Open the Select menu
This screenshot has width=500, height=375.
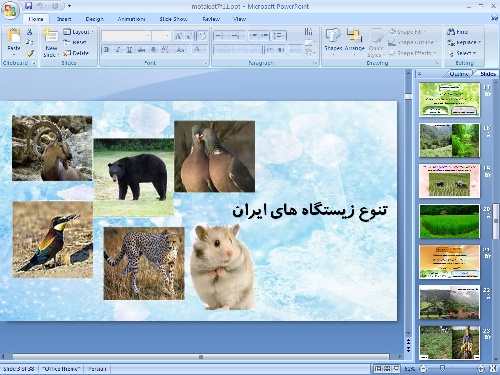[x=462, y=53]
